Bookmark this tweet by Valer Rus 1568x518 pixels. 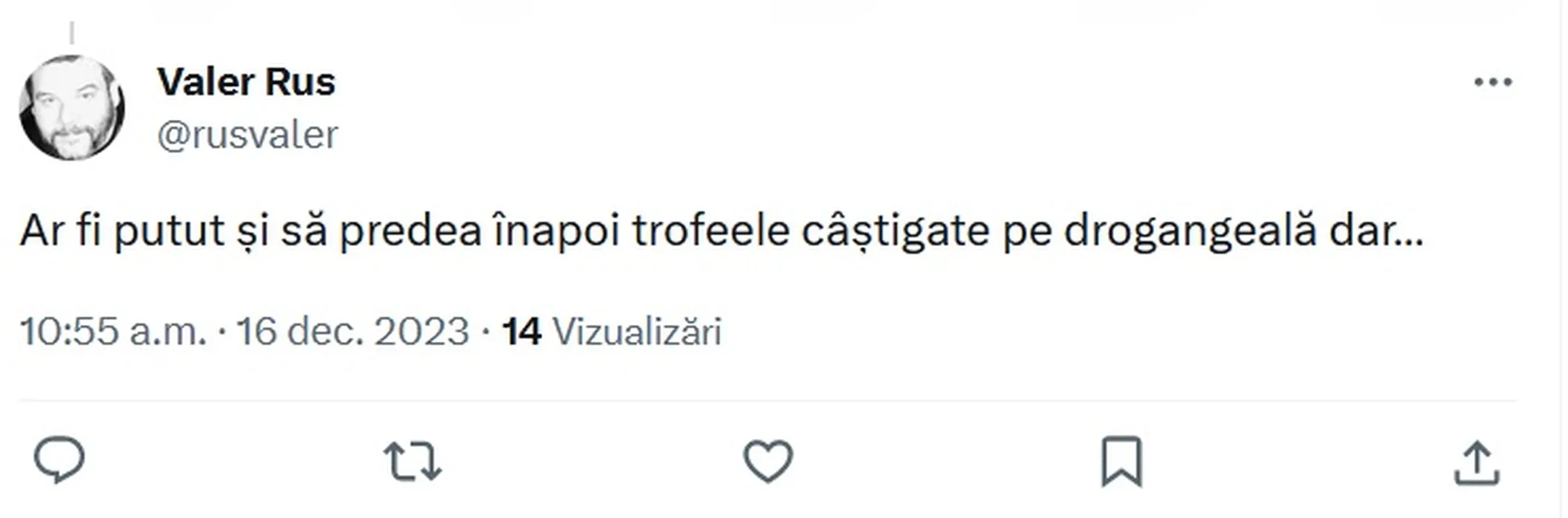tap(1122, 462)
